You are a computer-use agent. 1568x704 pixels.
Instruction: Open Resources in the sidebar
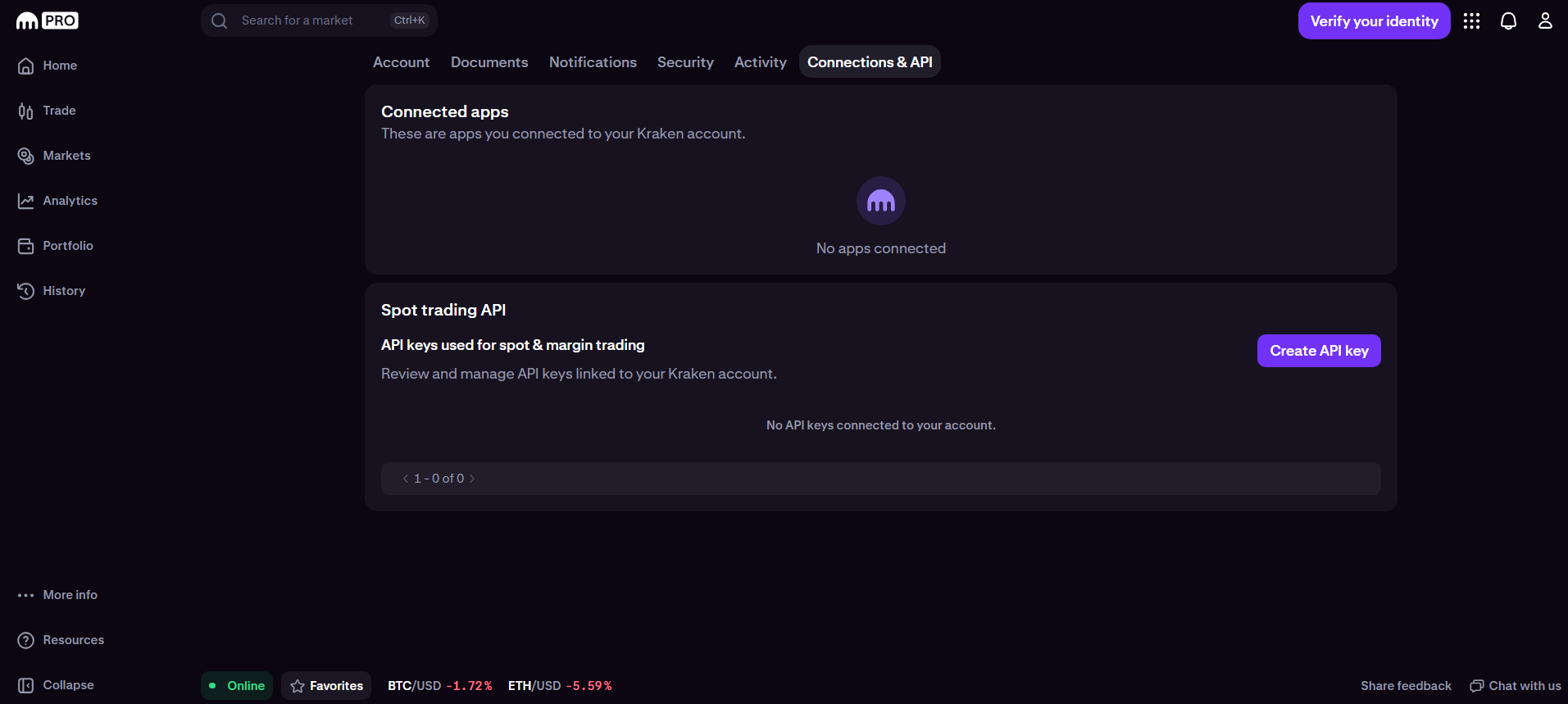point(74,640)
